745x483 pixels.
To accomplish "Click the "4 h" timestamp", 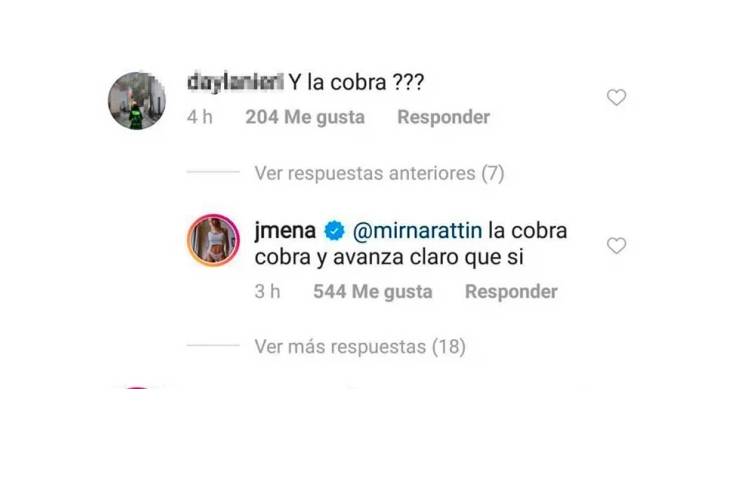I will click(200, 117).
